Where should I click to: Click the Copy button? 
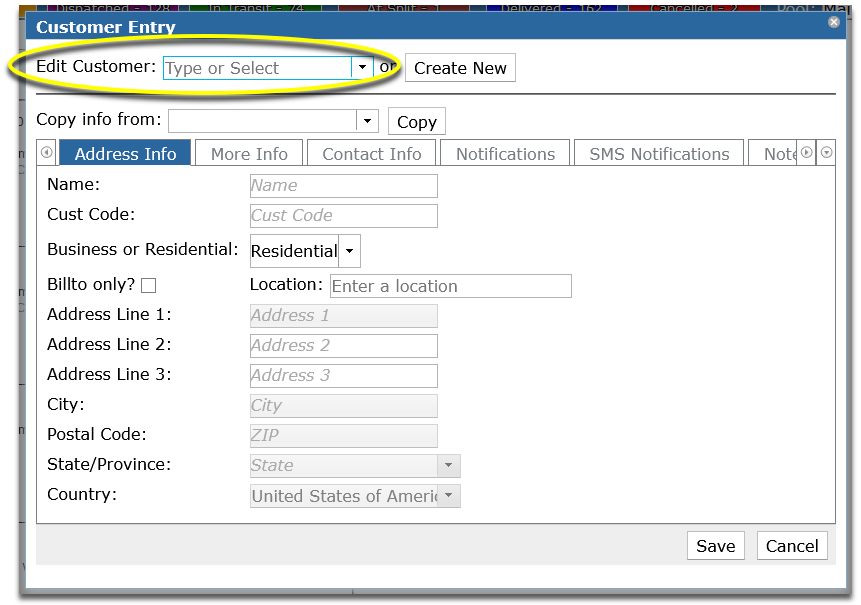[417, 122]
